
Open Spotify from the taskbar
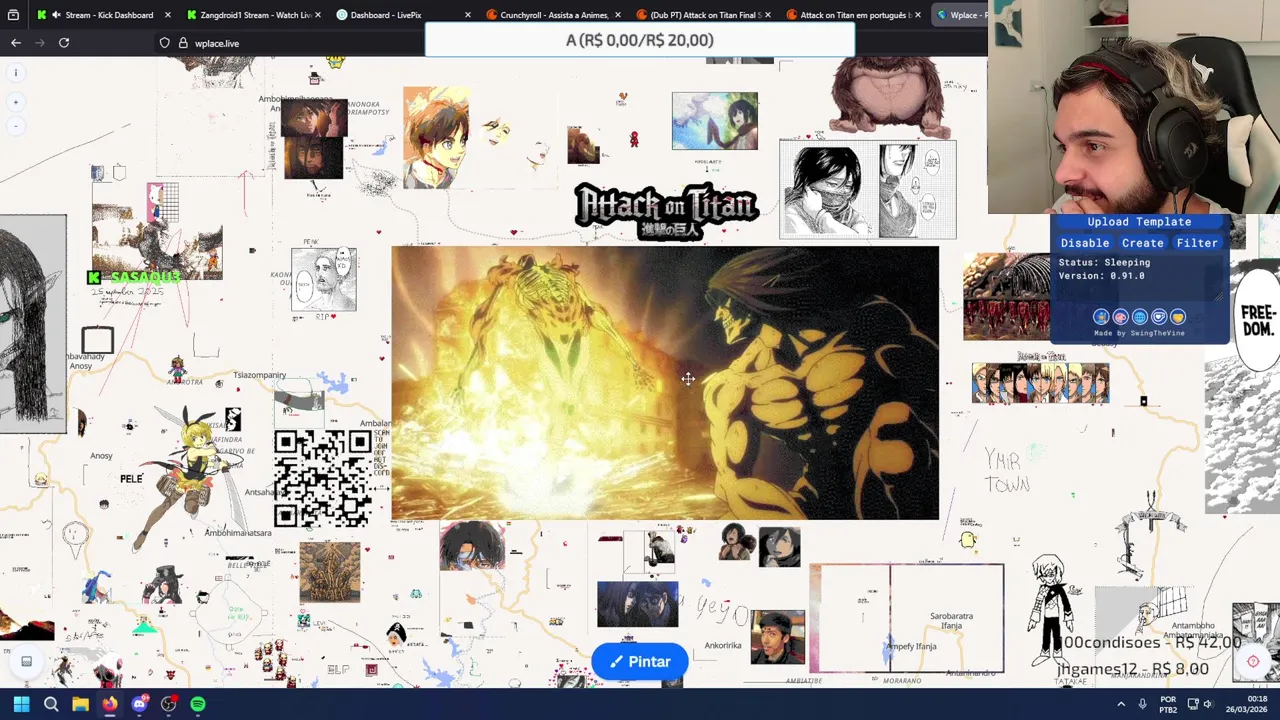pos(198,704)
